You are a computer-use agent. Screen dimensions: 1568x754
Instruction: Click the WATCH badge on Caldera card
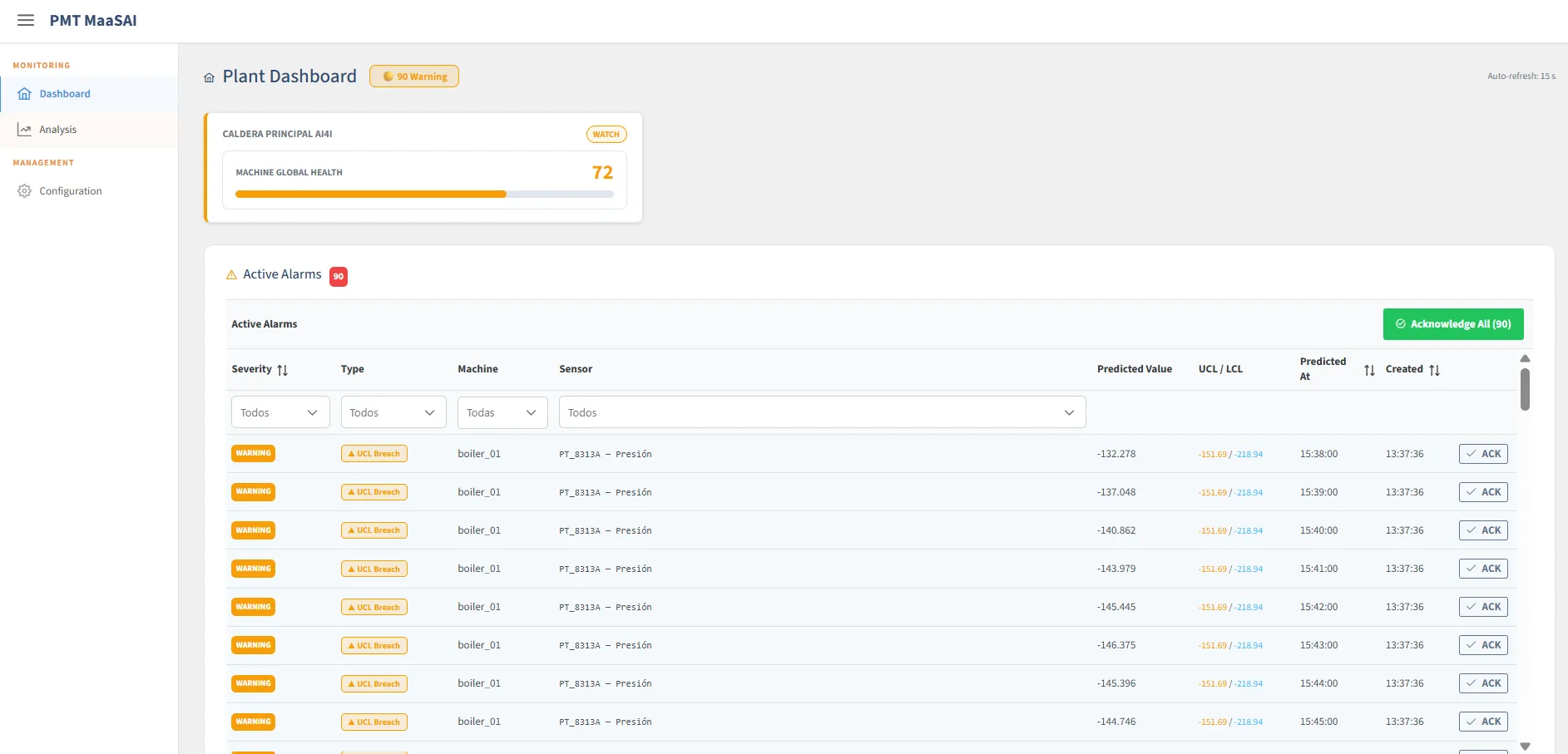click(606, 135)
